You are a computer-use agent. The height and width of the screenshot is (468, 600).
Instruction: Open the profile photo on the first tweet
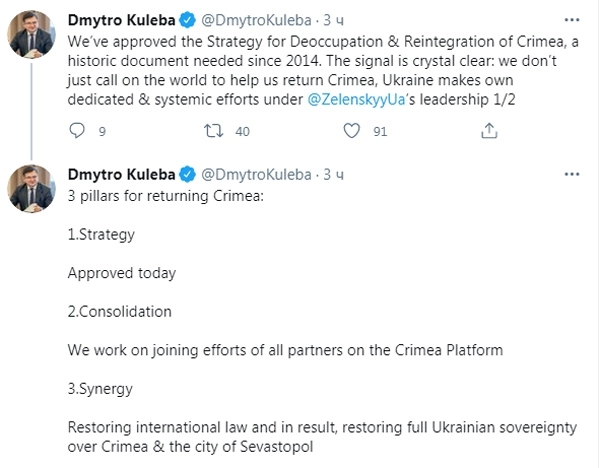[31, 37]
